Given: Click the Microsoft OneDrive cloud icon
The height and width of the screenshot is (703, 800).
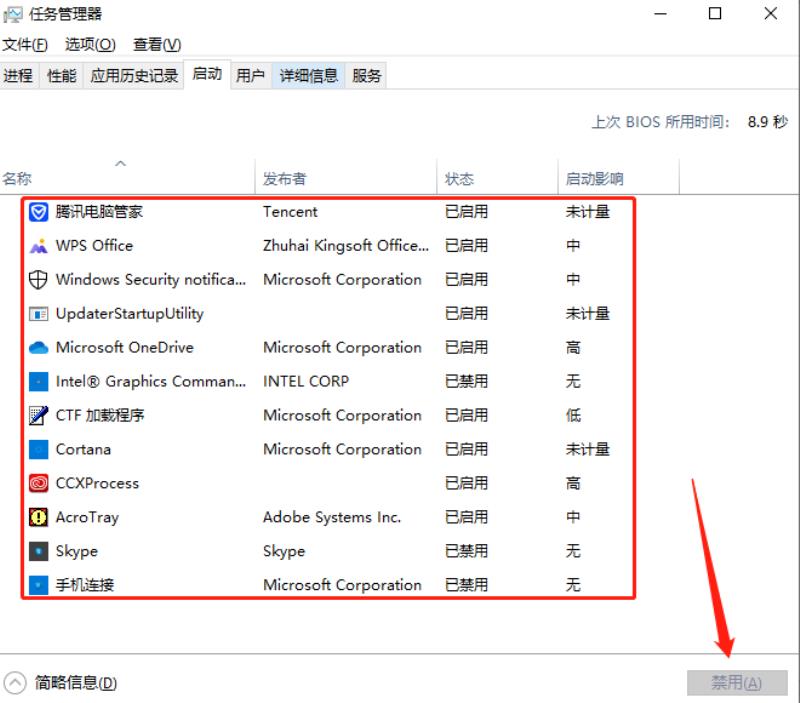Looking at the screenshot, I should pyautogui.click(x=38, y=348).
